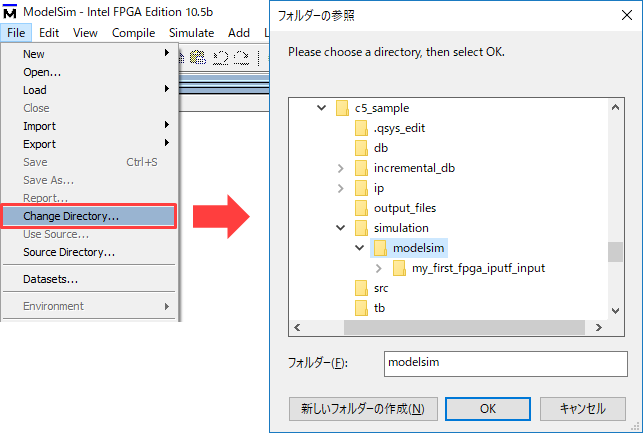Collapse the c5_sample folder

[321, 108]
